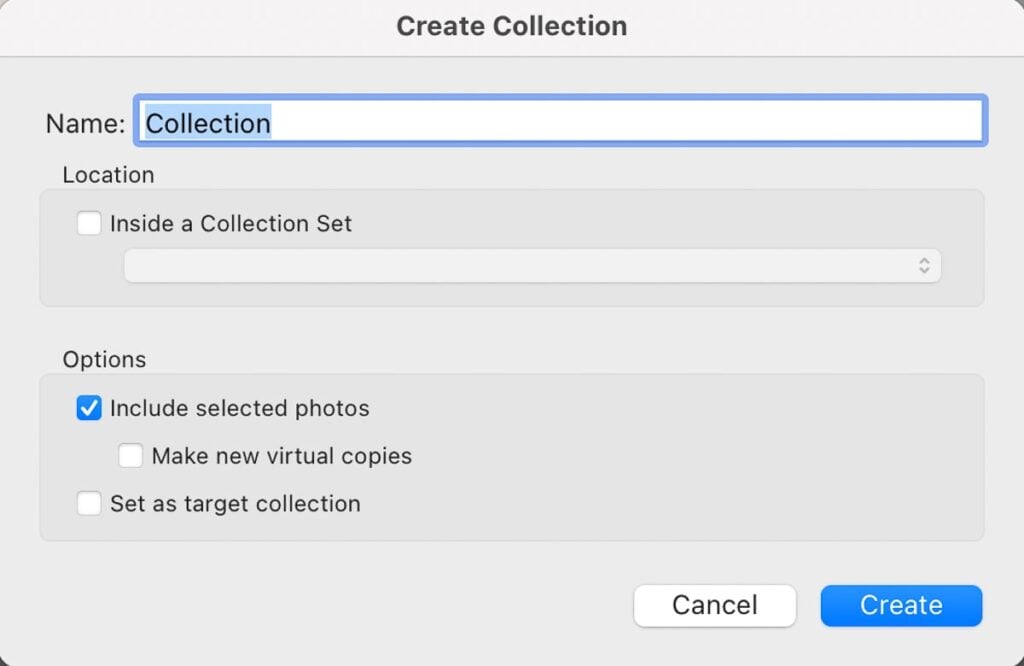Select the highlighted Collection text
Screen dimensions: 1024x666
[207, 122]
